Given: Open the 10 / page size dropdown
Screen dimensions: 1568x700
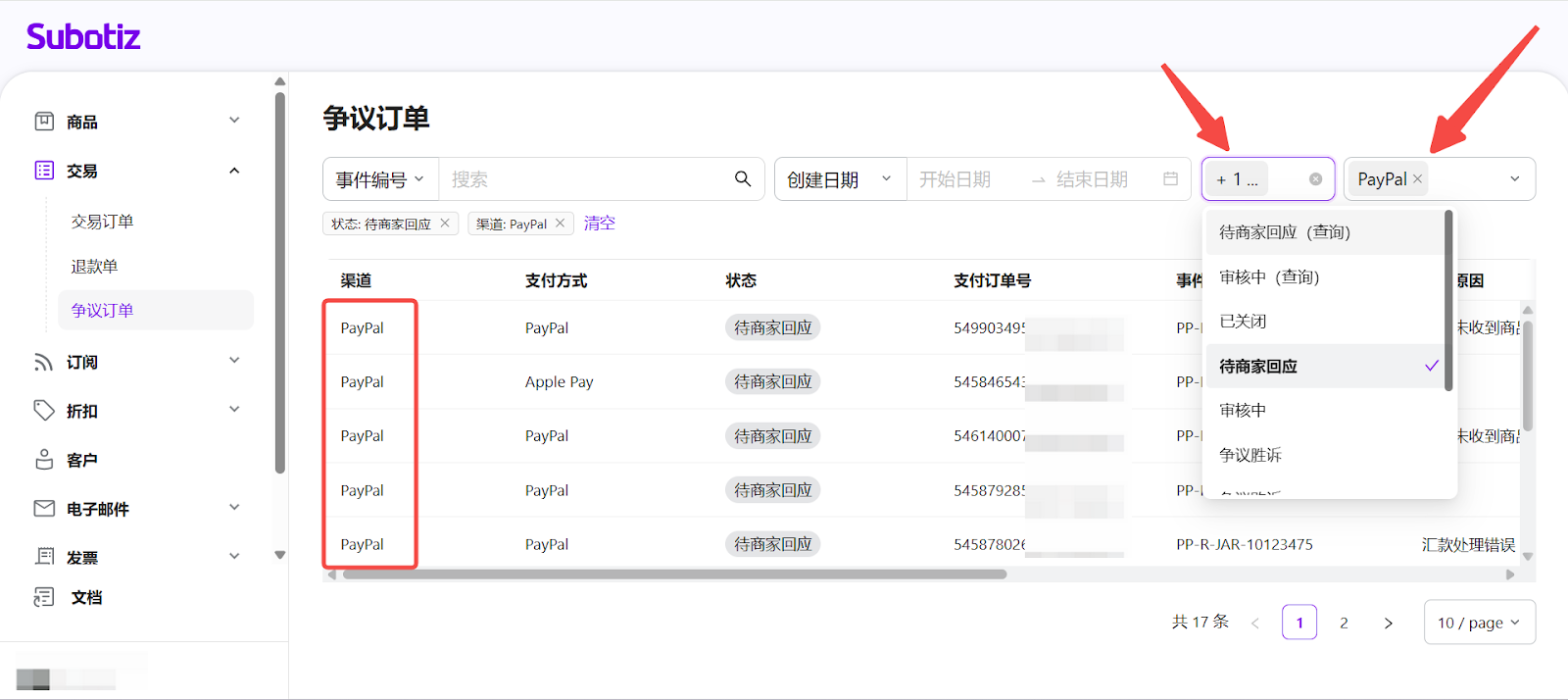Looking at the screenshot, I should 1478,623.
